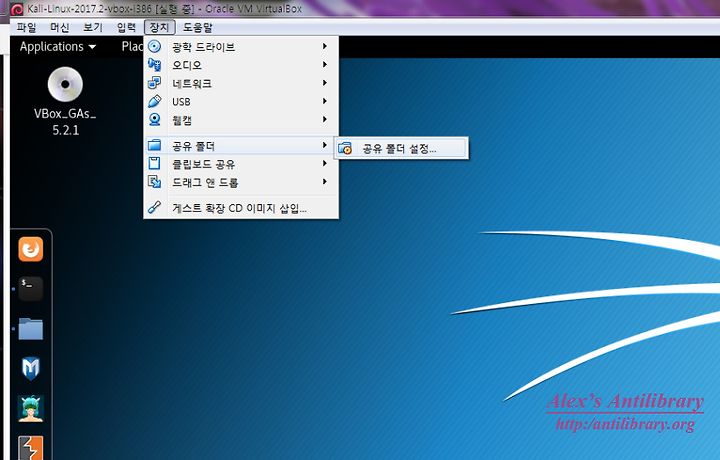Screen dimensions: 720x460
Task: Open the Kali Applications dropdown
Action: [x=58, y=47]
